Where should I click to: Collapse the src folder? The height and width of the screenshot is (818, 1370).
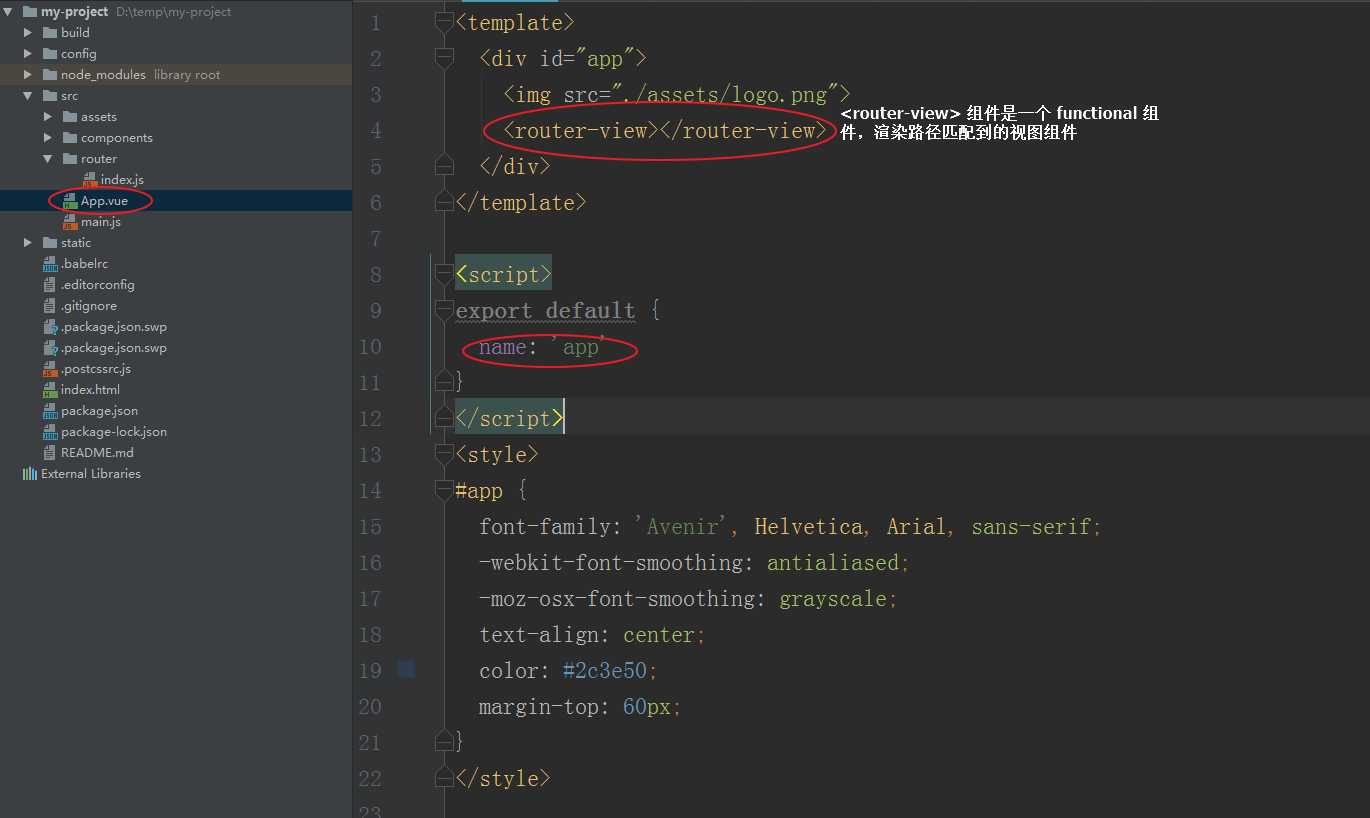point(28,96)
